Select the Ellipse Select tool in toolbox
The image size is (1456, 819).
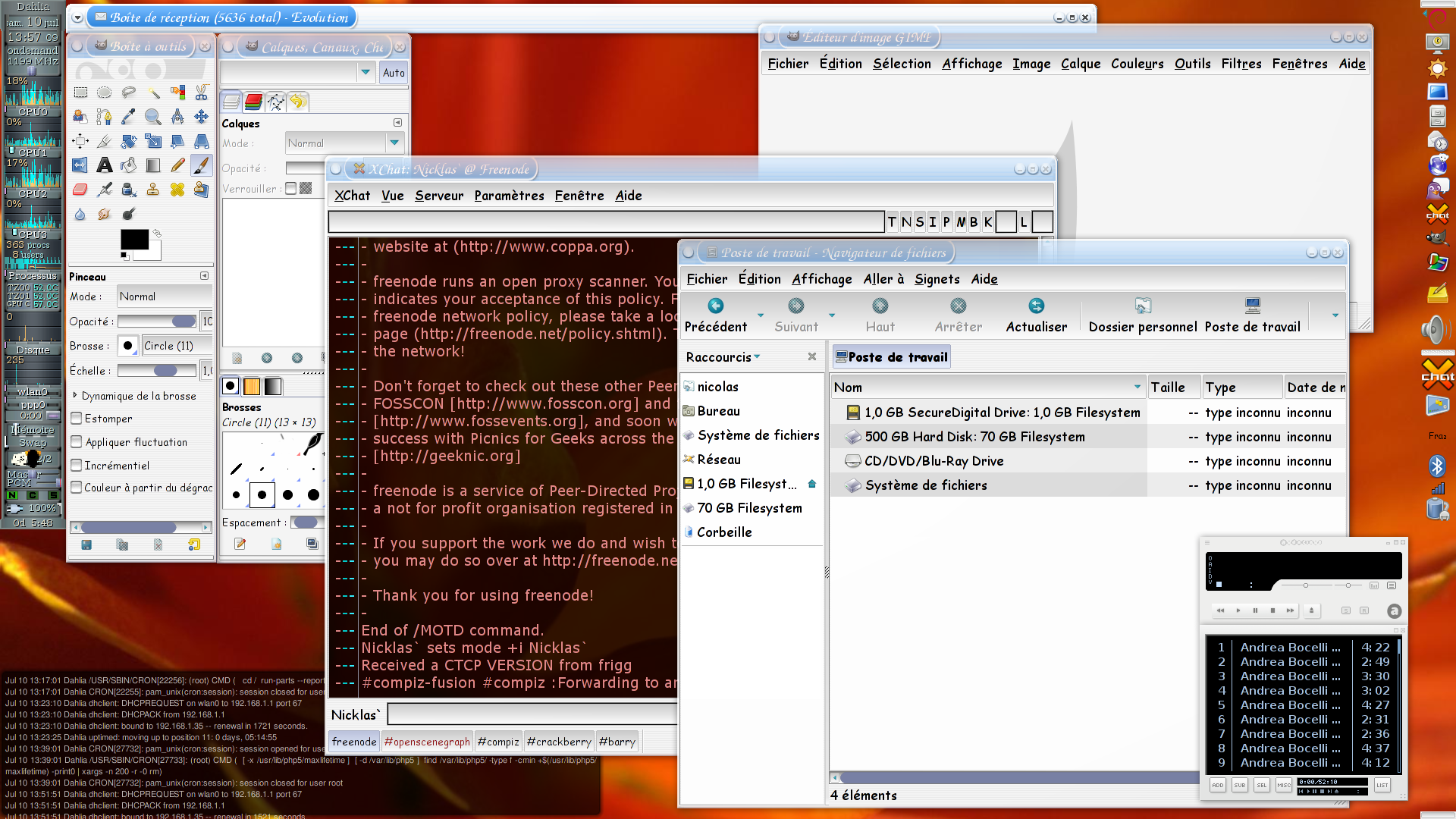pos(105,93)
